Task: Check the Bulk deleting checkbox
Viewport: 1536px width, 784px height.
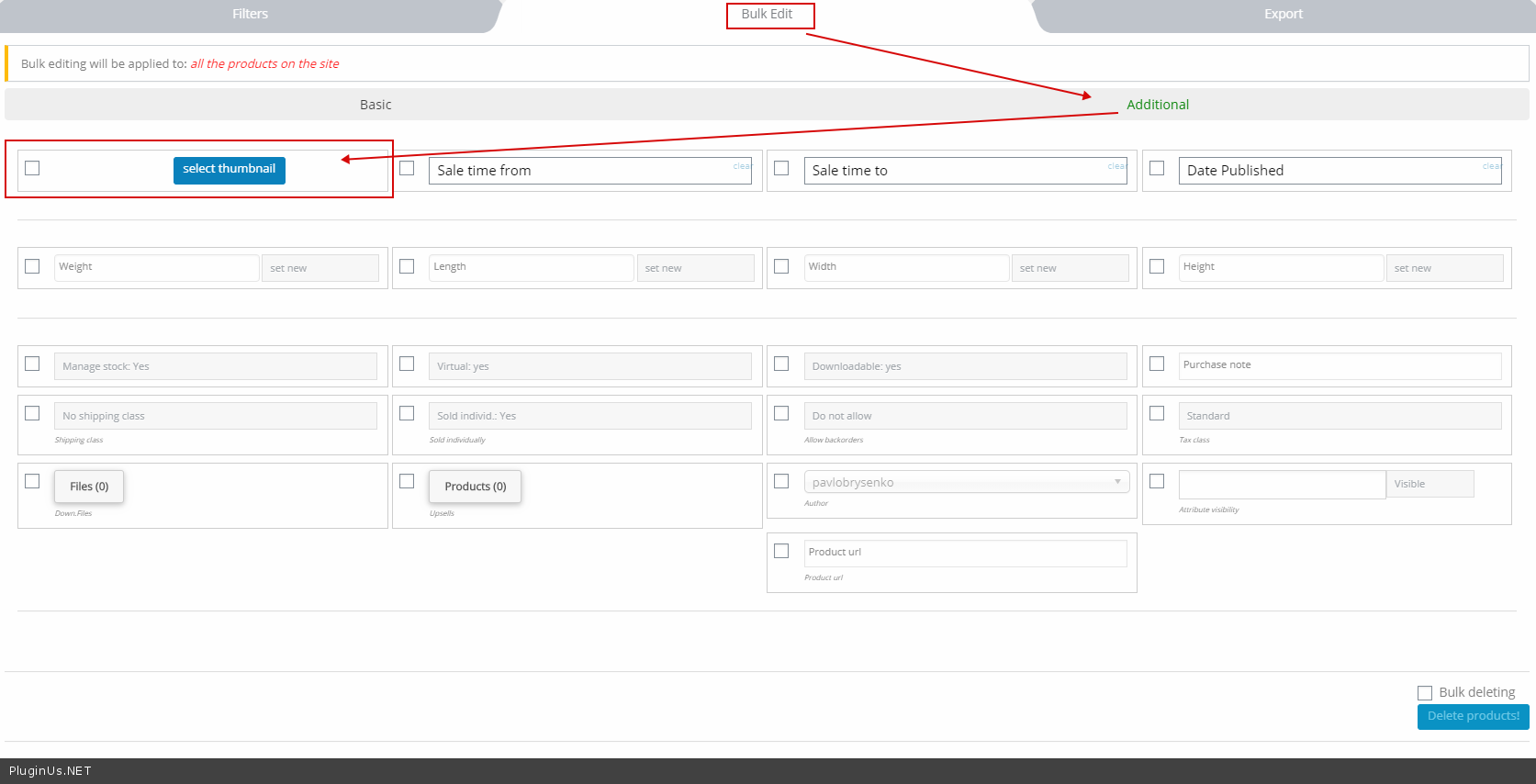Action: tap(1425, 693)
